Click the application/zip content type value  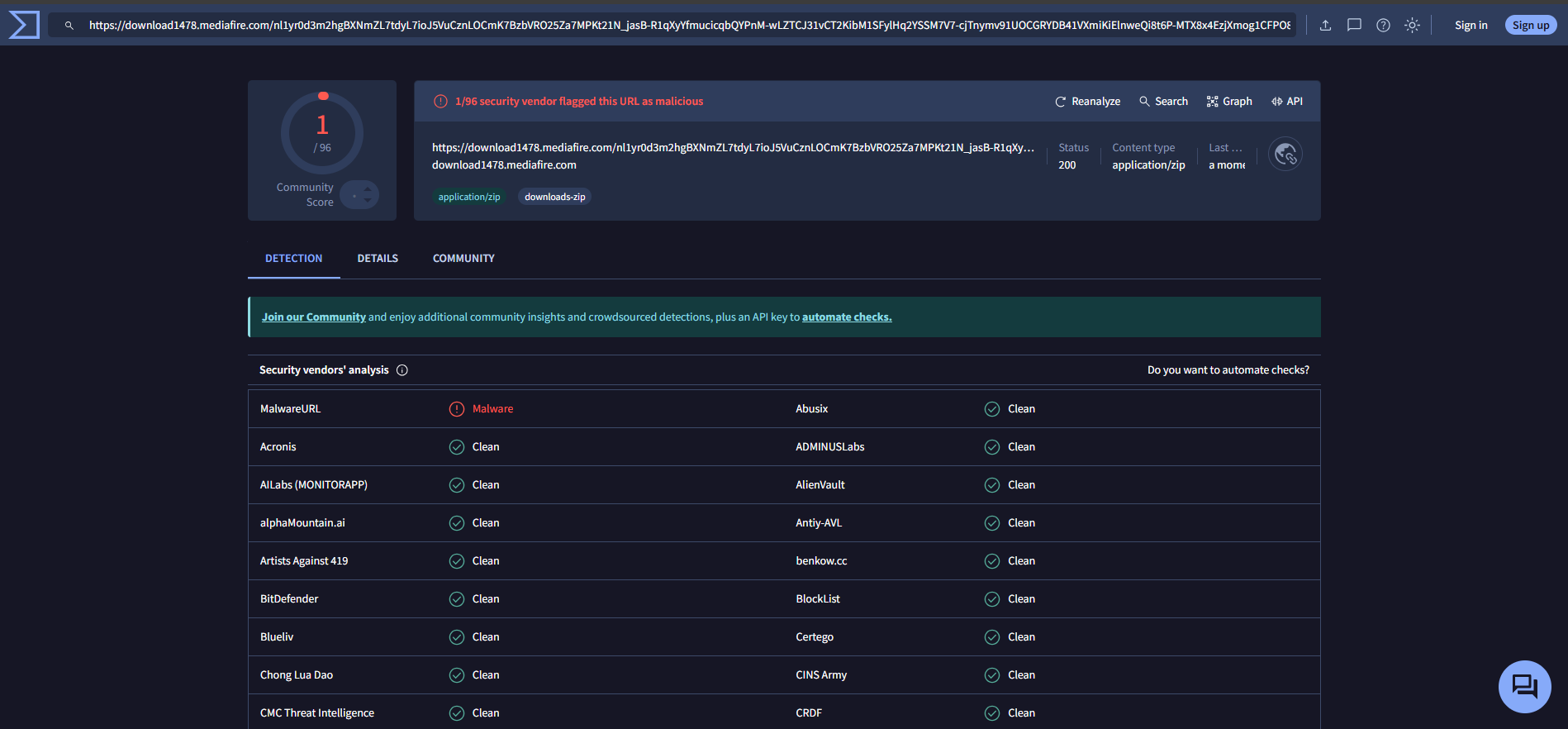1148,165
